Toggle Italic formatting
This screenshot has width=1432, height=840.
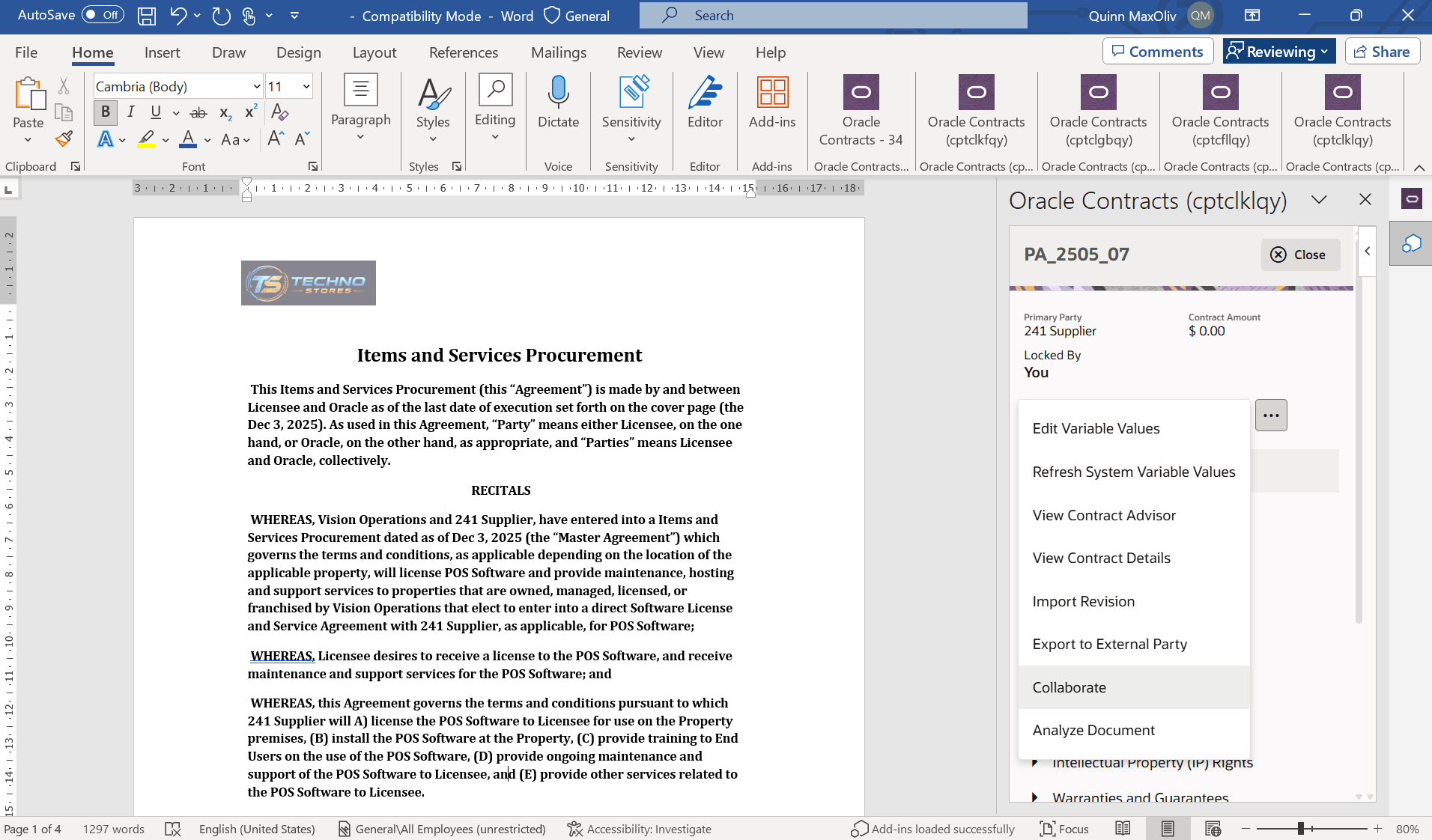(x=131, y=112)
